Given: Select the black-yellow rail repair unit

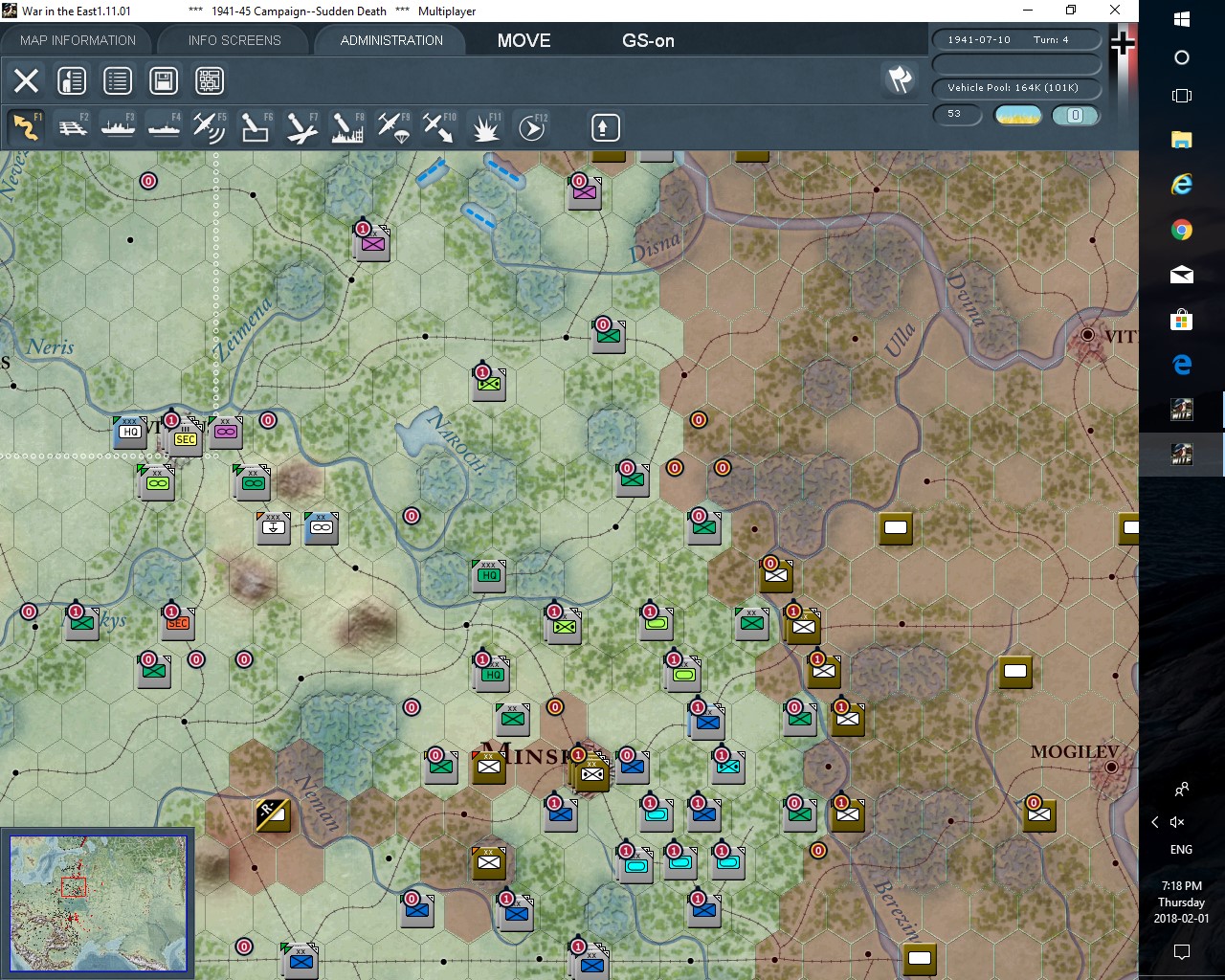Looking at the screenshot, I should click(273, 814).
